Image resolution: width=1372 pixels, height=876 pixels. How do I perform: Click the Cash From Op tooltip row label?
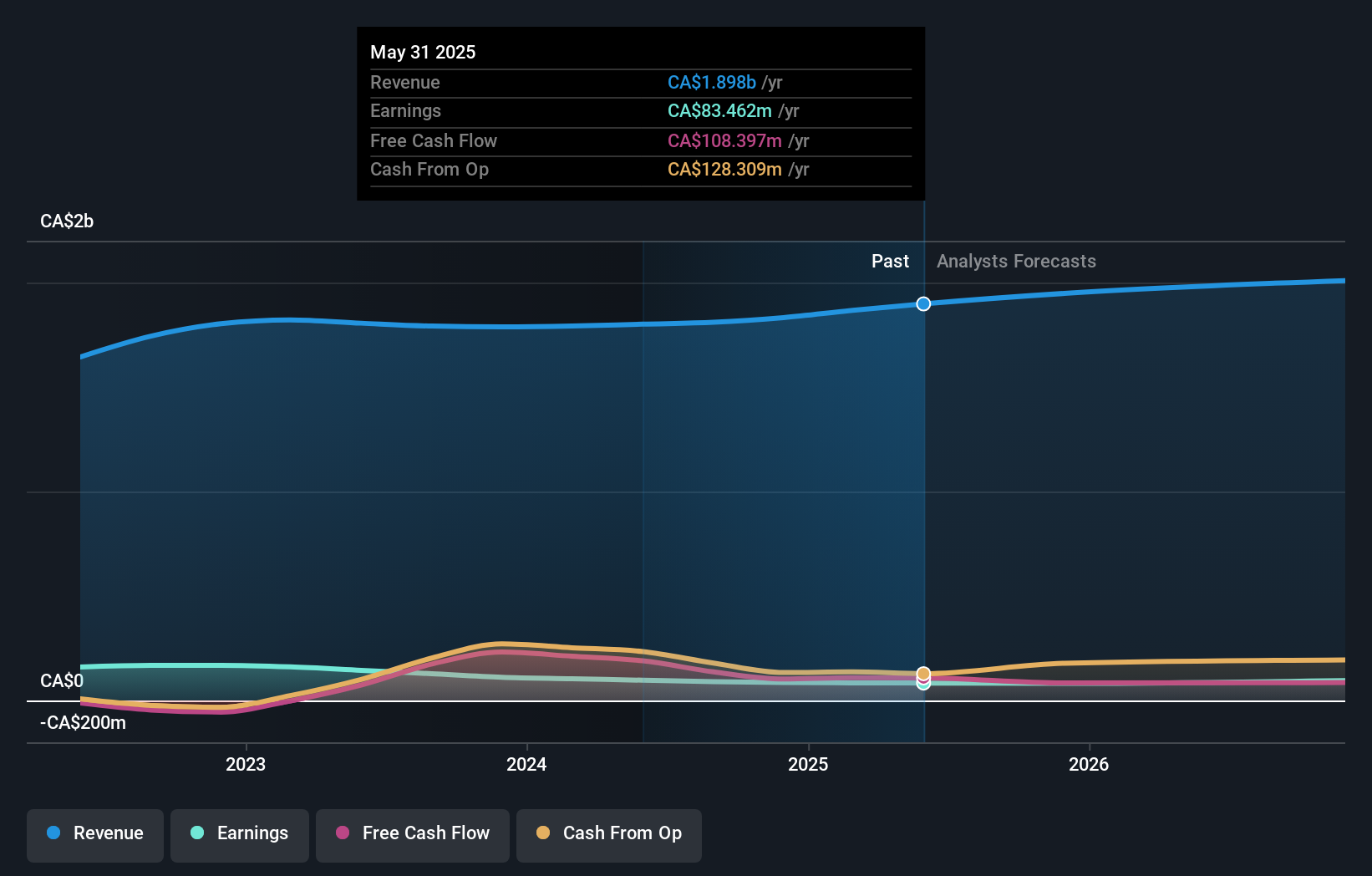(x=429, y=169)
